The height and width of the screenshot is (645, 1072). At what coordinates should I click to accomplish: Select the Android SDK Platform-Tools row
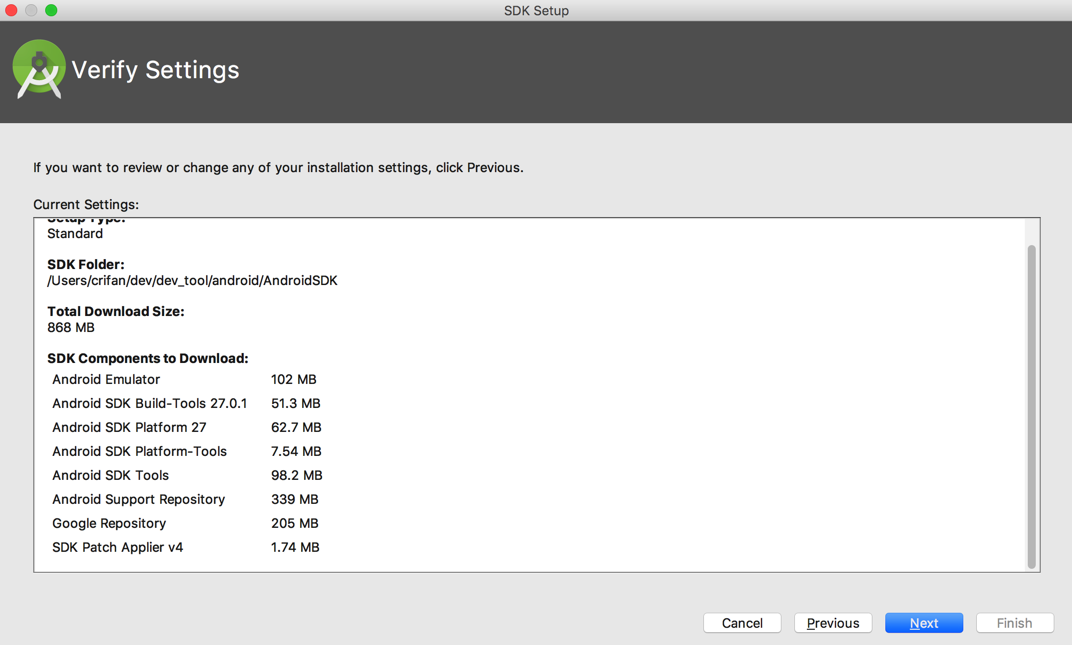click(139, 452)
